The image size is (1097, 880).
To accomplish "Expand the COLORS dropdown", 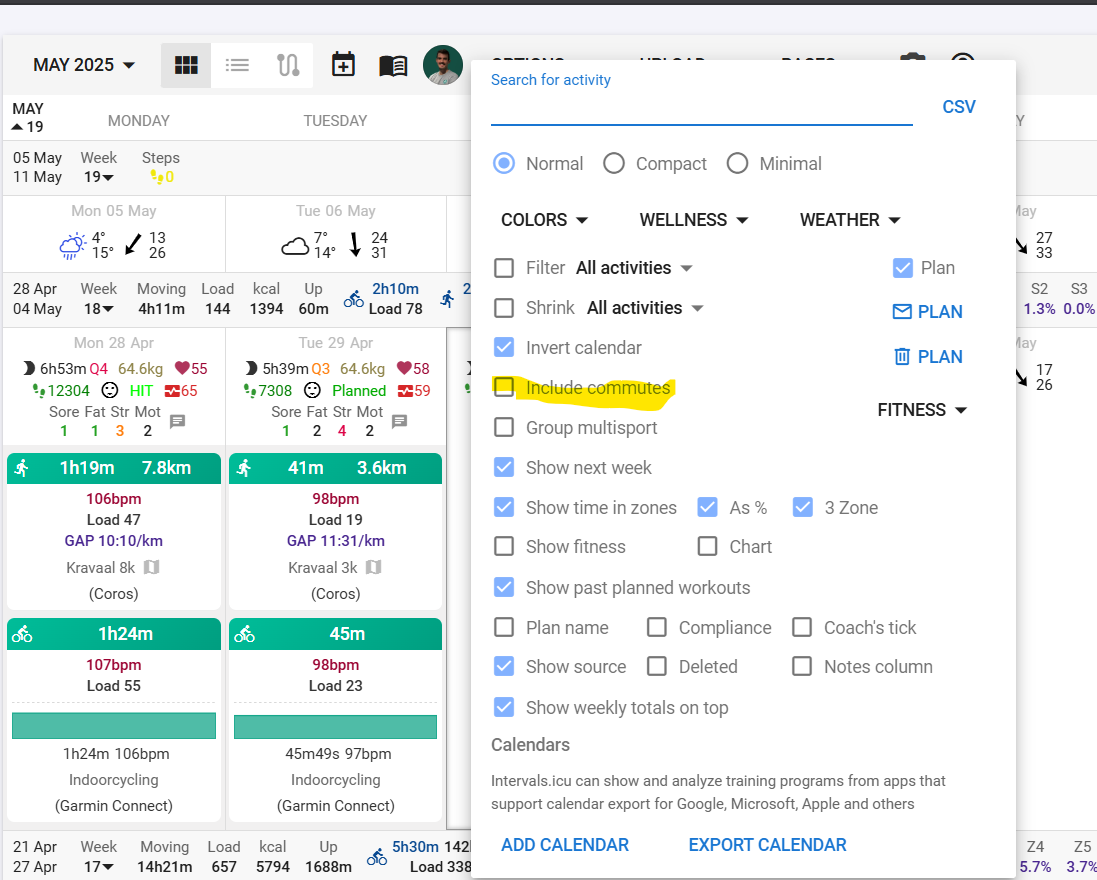I will pos(544,220).
